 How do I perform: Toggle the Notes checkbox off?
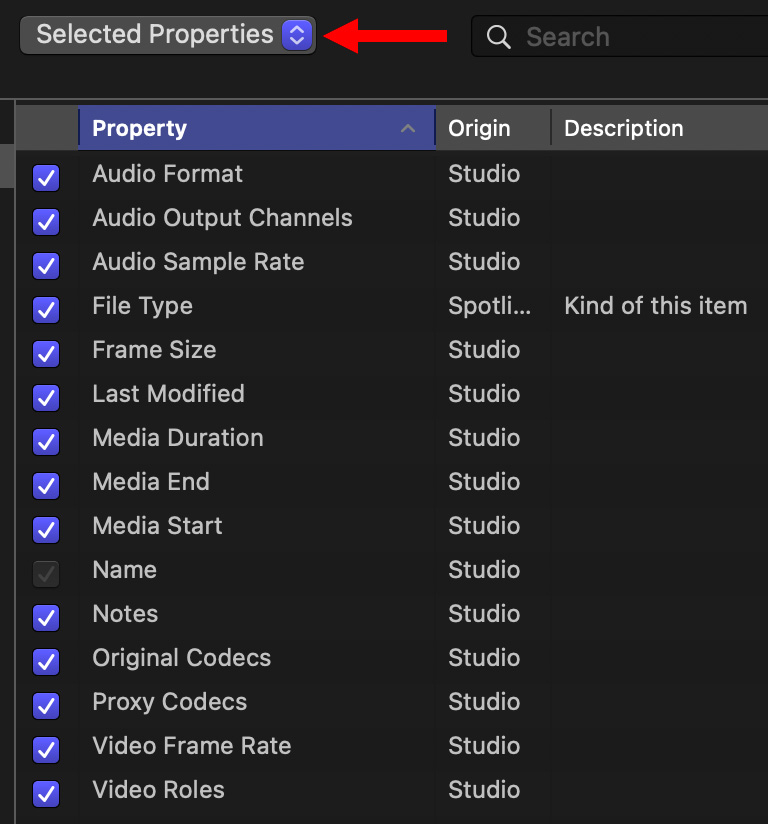46,617
